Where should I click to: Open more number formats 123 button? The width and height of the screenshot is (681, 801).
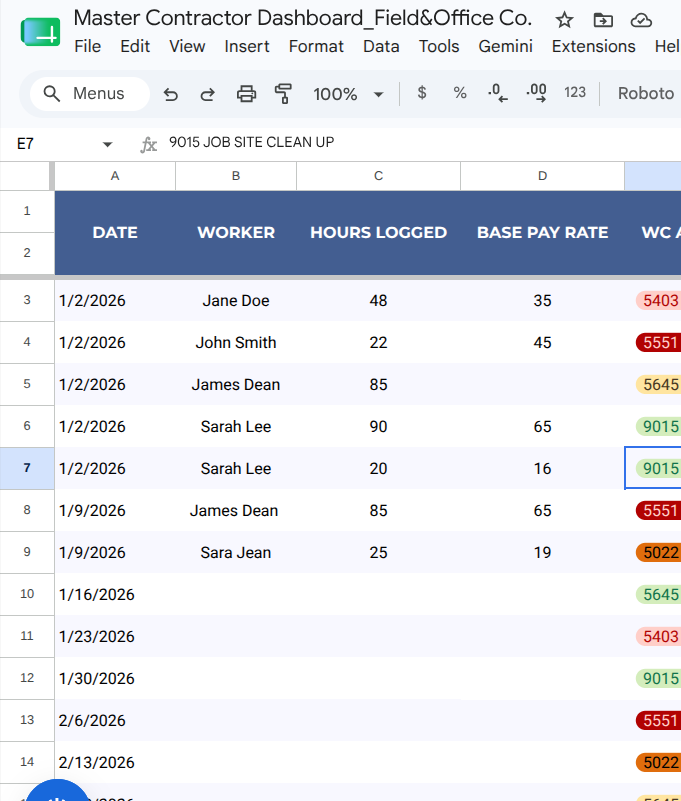coord(575,92)
